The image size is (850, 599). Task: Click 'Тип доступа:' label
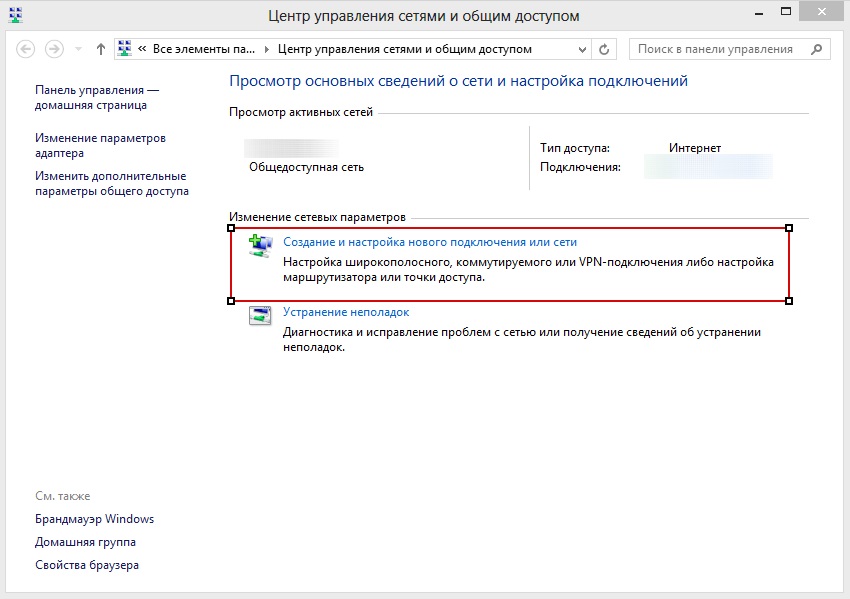click(x=575, y=147)
